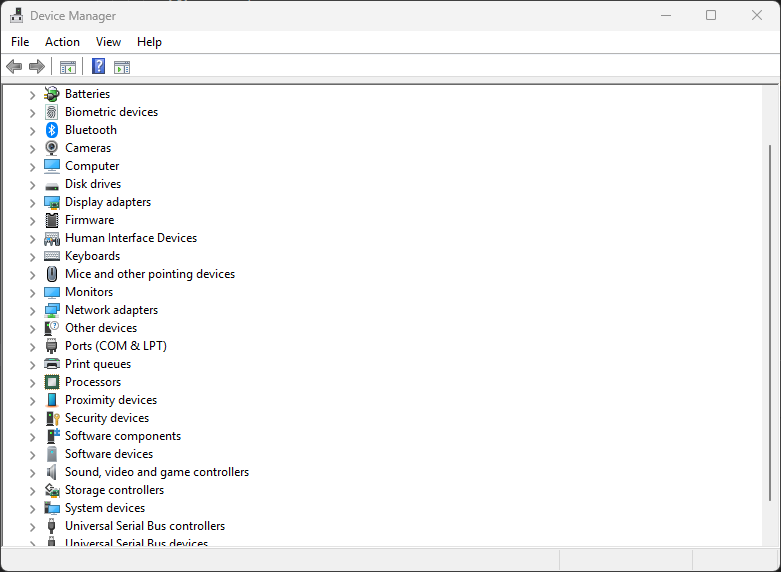The height and width of the screenshot is (572, 781).
Task: Click the Batteries category icon
Action: pos(52,94)
